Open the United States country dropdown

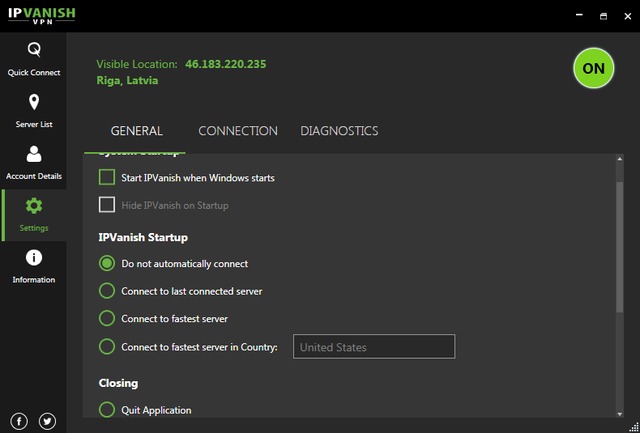pyautogui.click(x=374, y=347)
